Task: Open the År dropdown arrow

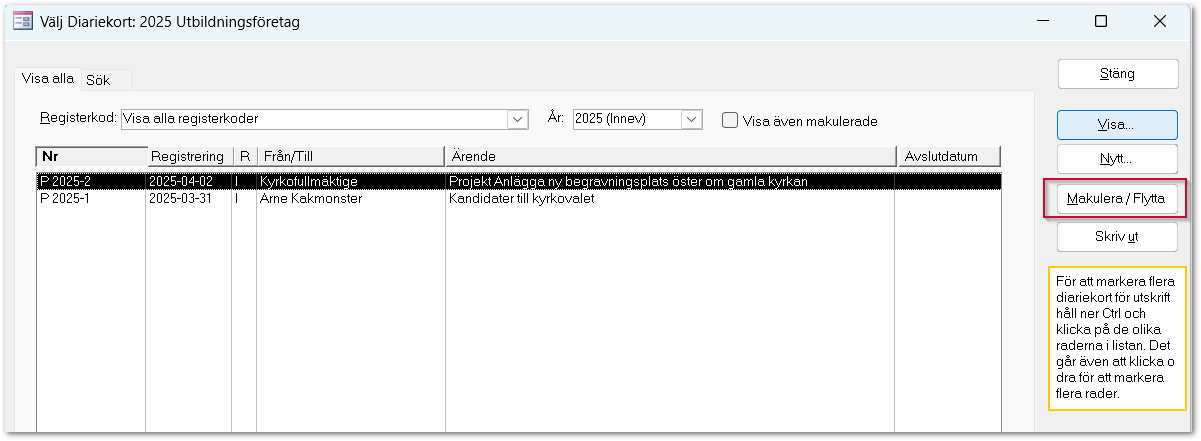Action: pyautogui.click(x=692, y=119)
